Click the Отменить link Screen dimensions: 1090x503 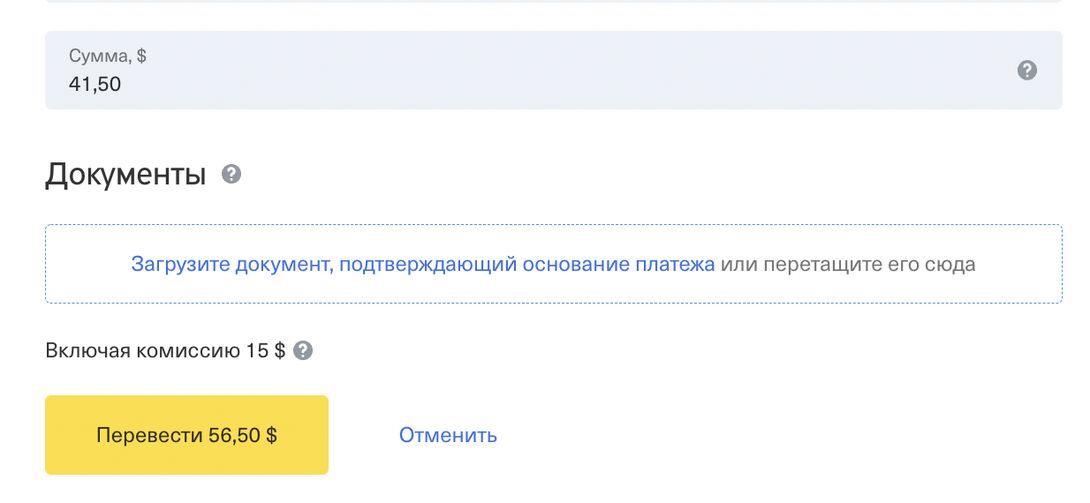448,435
